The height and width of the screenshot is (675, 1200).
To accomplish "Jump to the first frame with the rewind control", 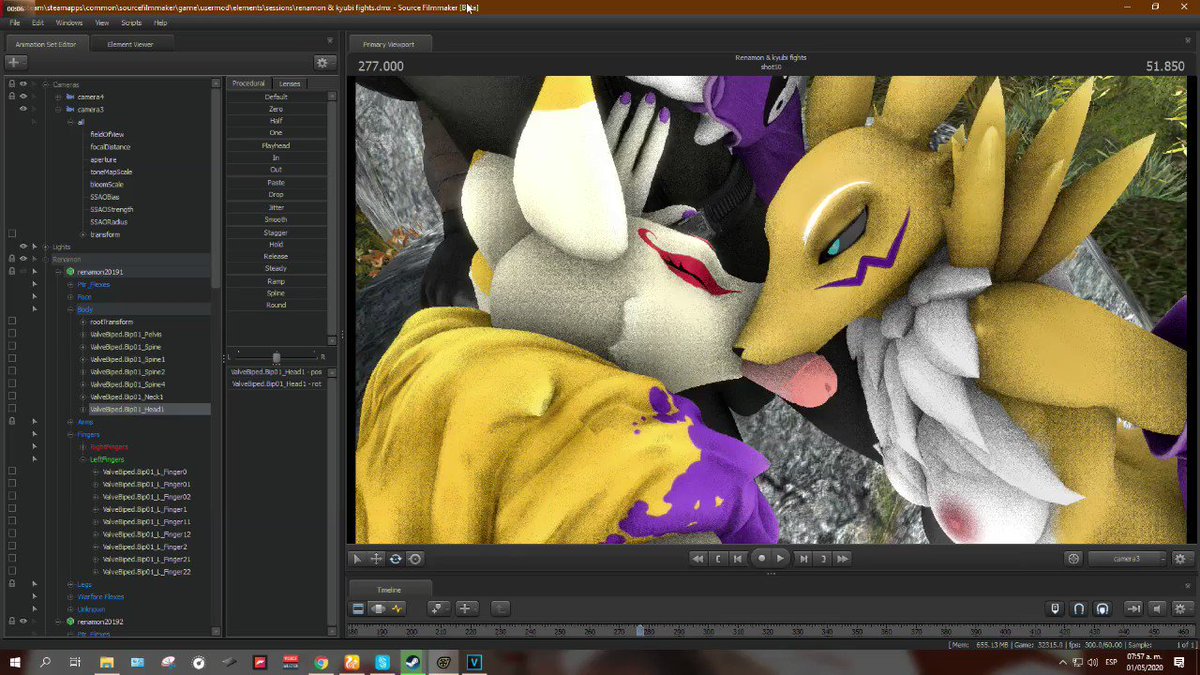I will (x=698, y=559).
